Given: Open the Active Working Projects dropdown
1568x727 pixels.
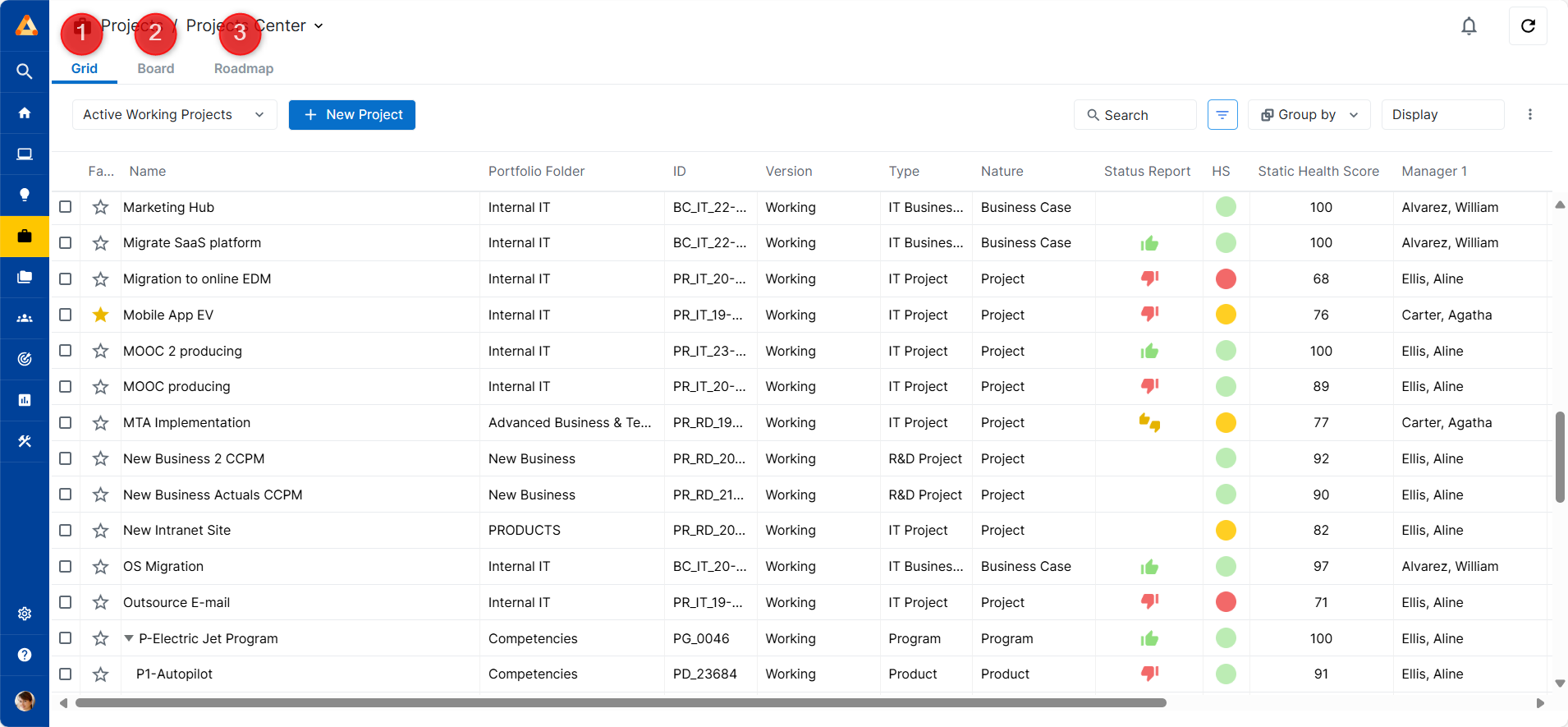Looking at the screenshot, I should coord(174,115).
